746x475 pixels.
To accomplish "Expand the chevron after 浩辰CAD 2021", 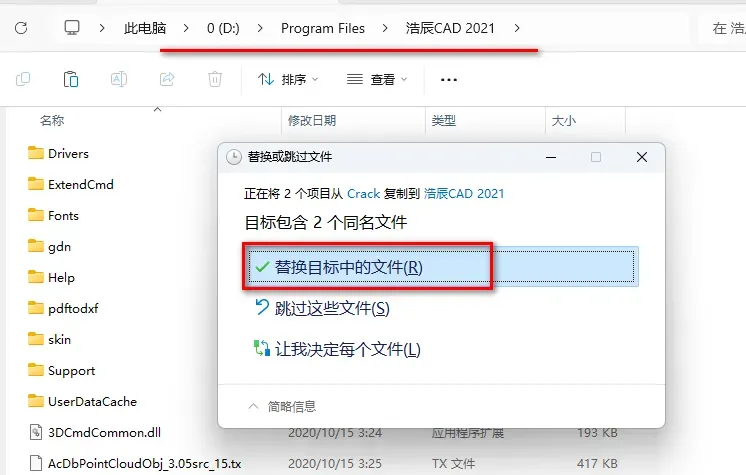I will [517, 29].
